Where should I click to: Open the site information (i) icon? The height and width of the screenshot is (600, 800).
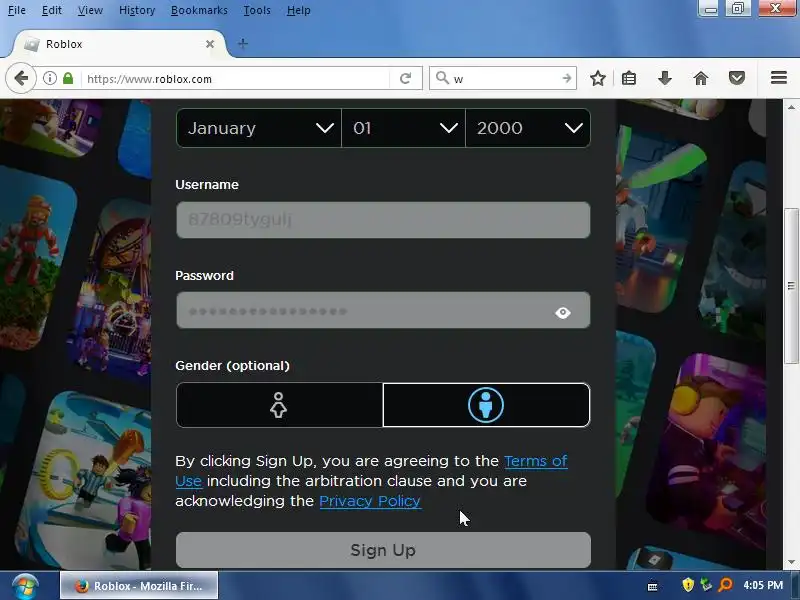[49, 79]
